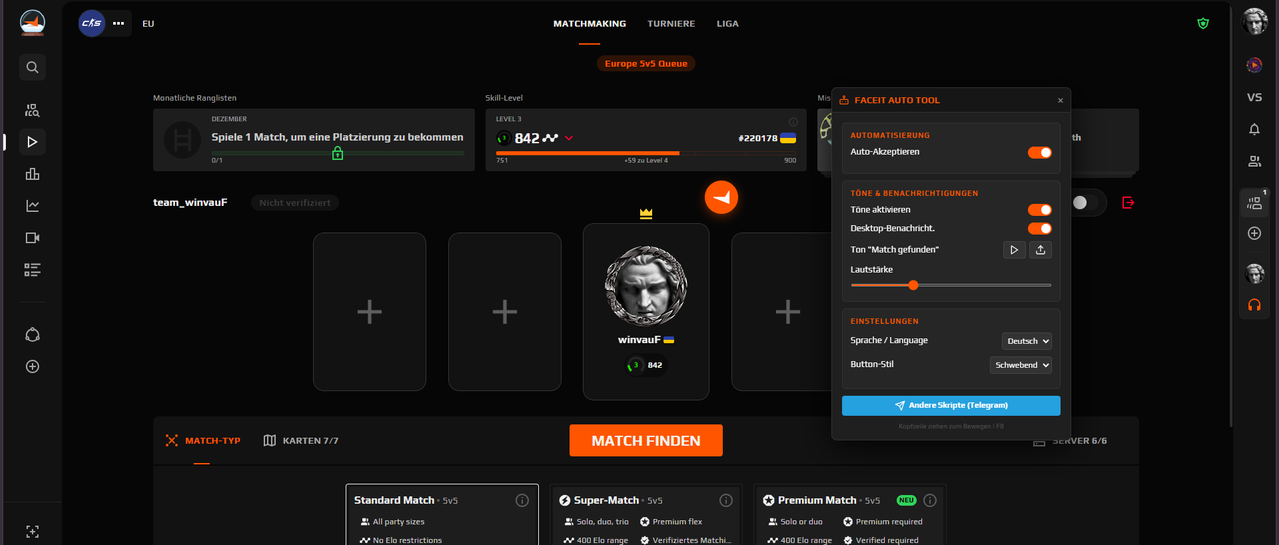Select the KARTEN 7/7 tab
The width and height of the screenshot is (1279, 545).
(300, 440)
